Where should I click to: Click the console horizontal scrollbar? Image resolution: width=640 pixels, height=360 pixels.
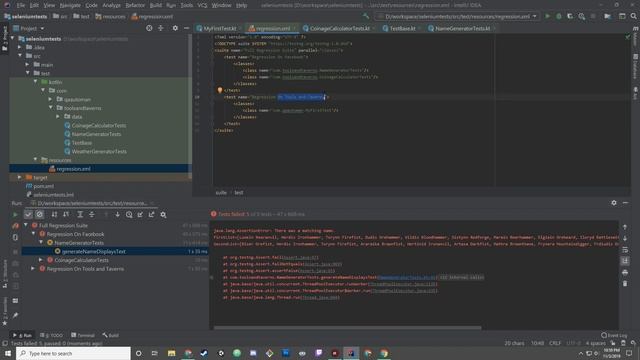(347, 327)
